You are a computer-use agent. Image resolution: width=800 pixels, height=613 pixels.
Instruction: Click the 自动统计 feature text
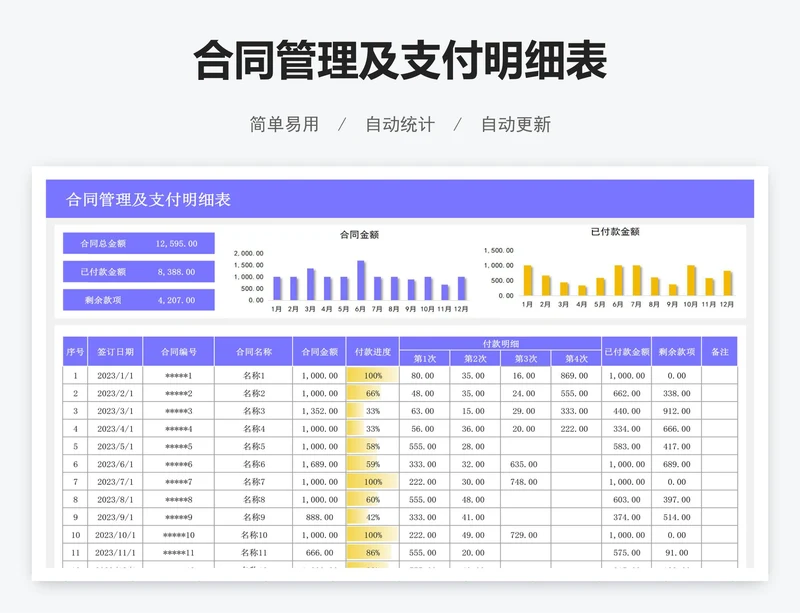pos(399,125)
